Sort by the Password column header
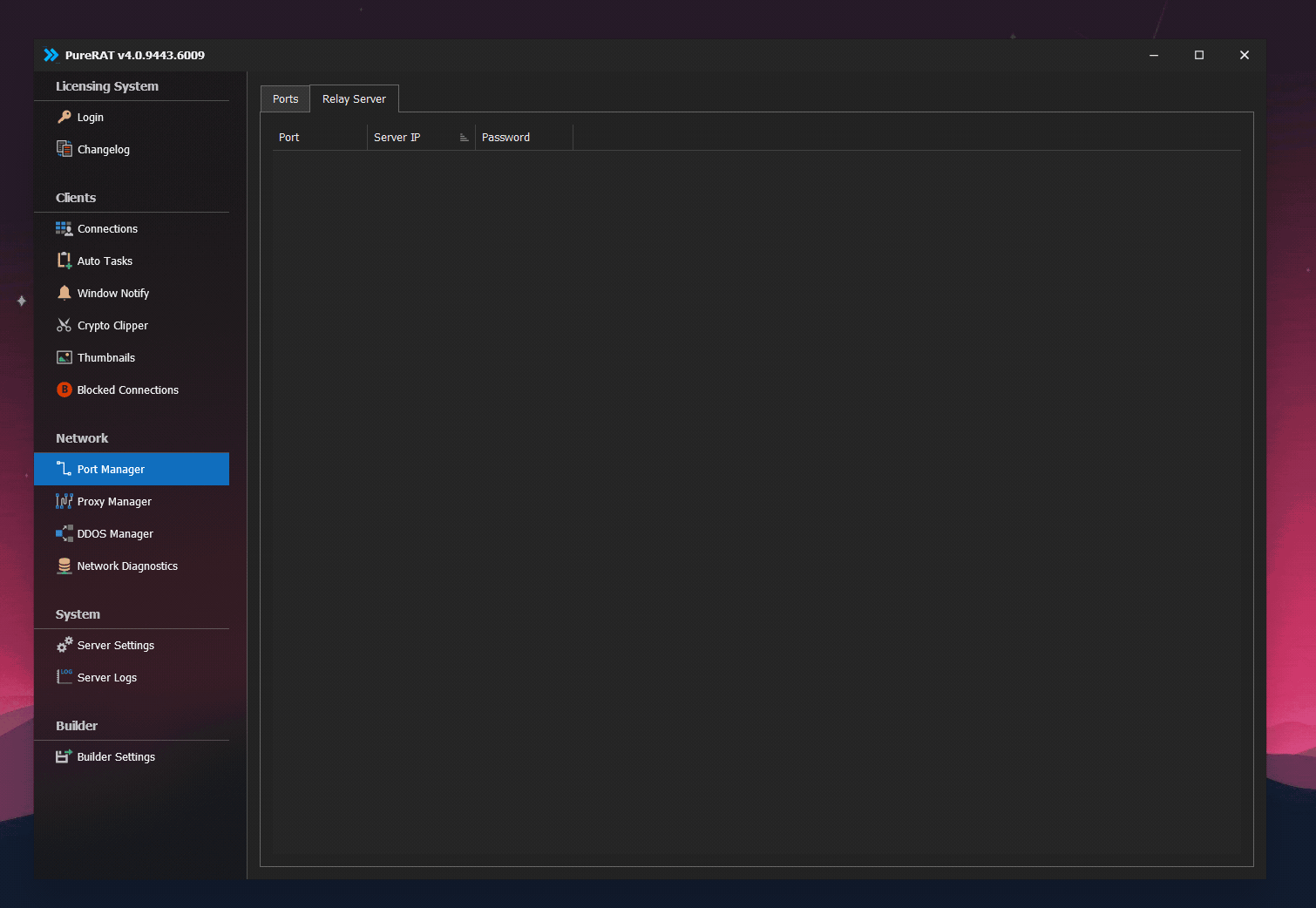The width and height of the screenshot is (1316, 908). pos(524,137)
